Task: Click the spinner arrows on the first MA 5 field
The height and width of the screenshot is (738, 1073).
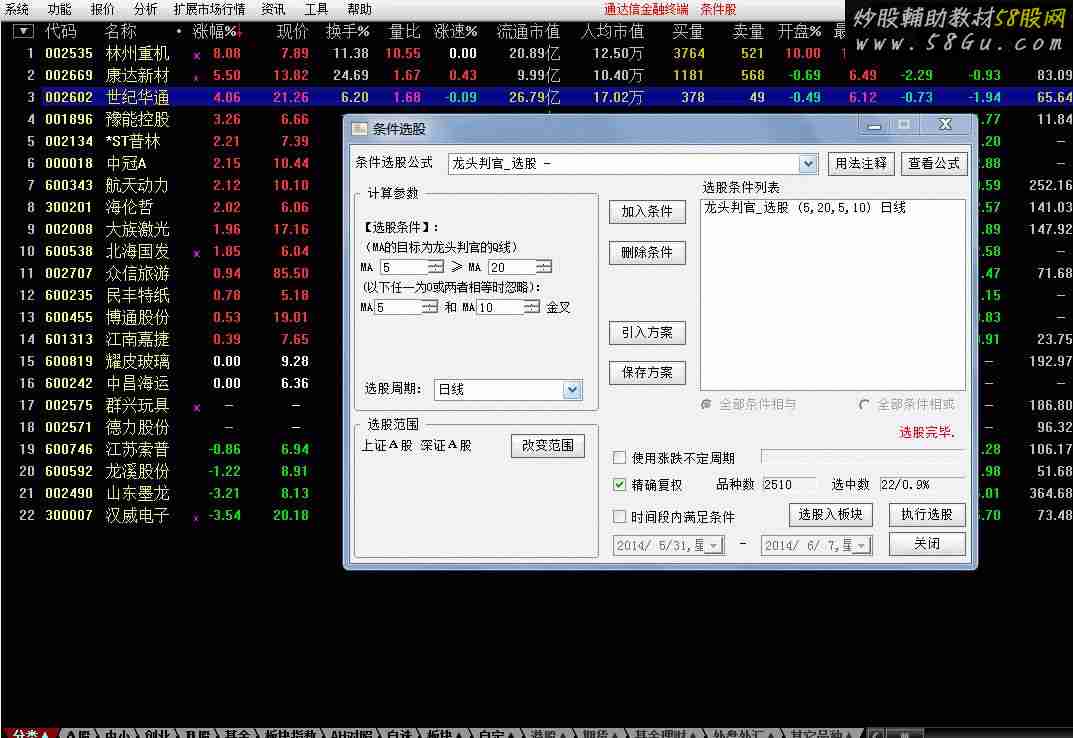Action: pyautogui.click(x=436, y=267)
